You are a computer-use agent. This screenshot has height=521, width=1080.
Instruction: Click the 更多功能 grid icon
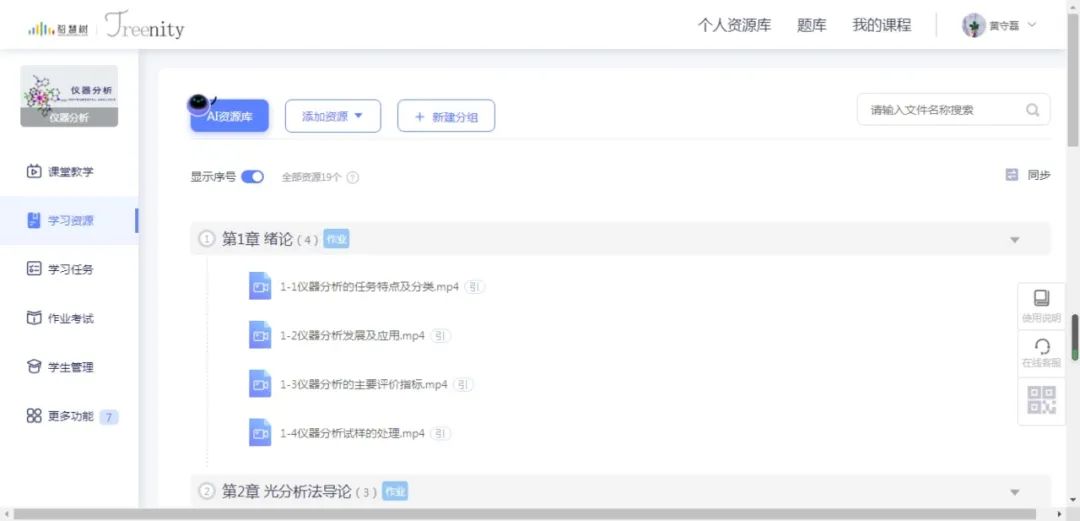point(34,416)
